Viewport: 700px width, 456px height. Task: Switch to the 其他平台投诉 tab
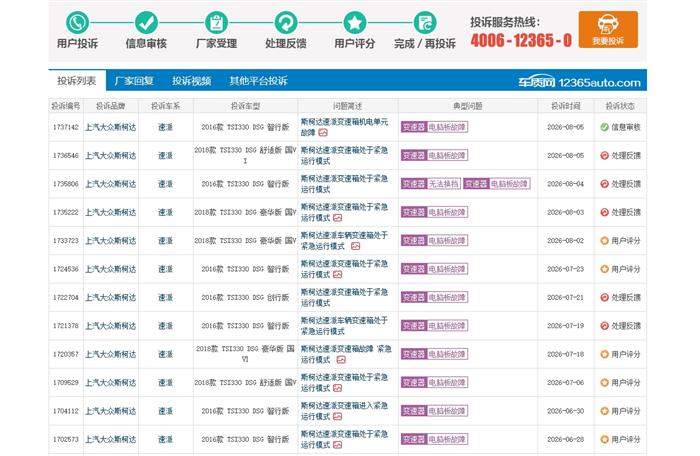click(258, 81)
